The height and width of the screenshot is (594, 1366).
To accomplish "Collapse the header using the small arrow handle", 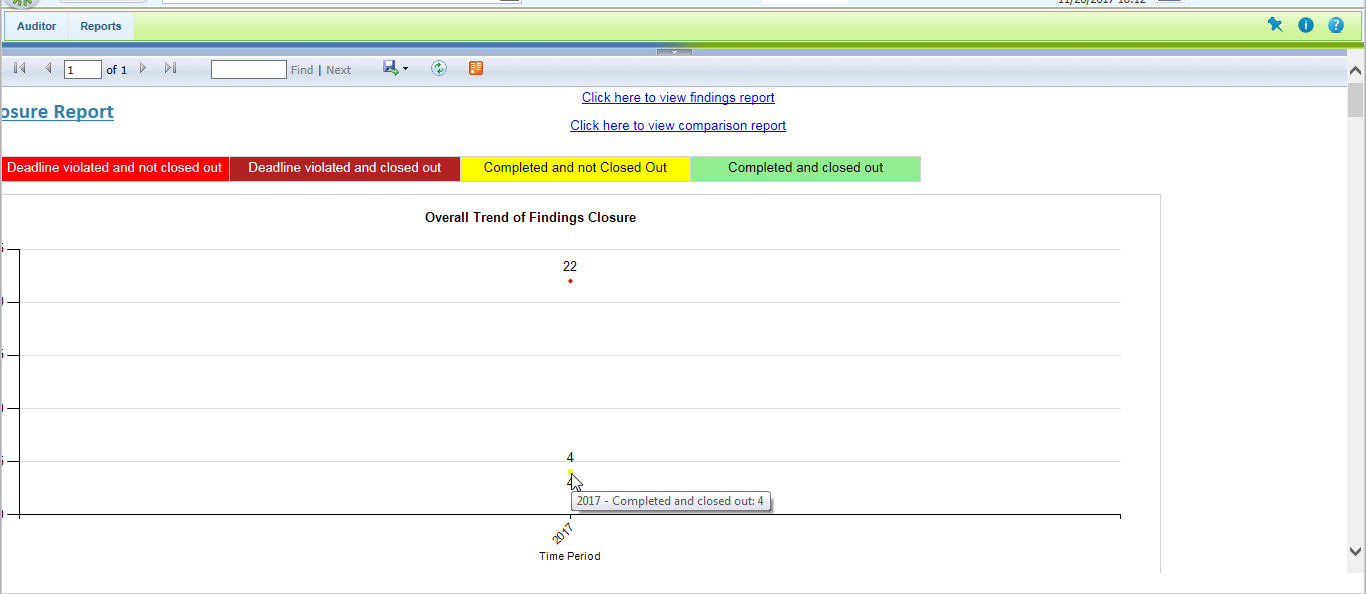I will point(674,52).
